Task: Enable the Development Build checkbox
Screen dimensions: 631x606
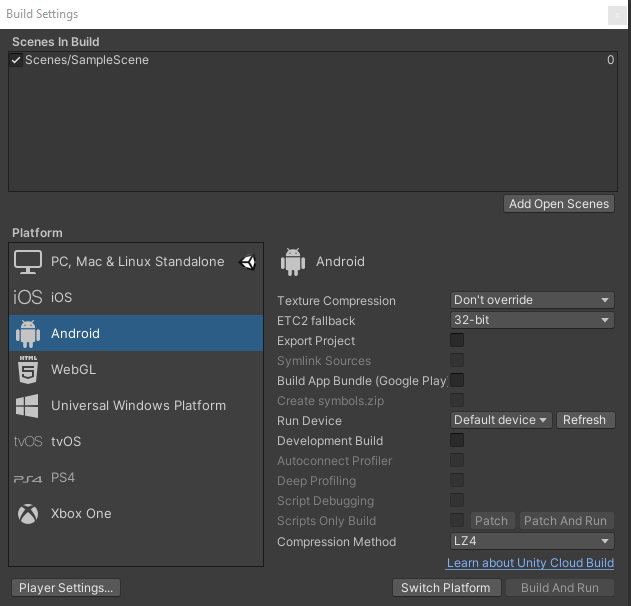Action: (457, 440)
